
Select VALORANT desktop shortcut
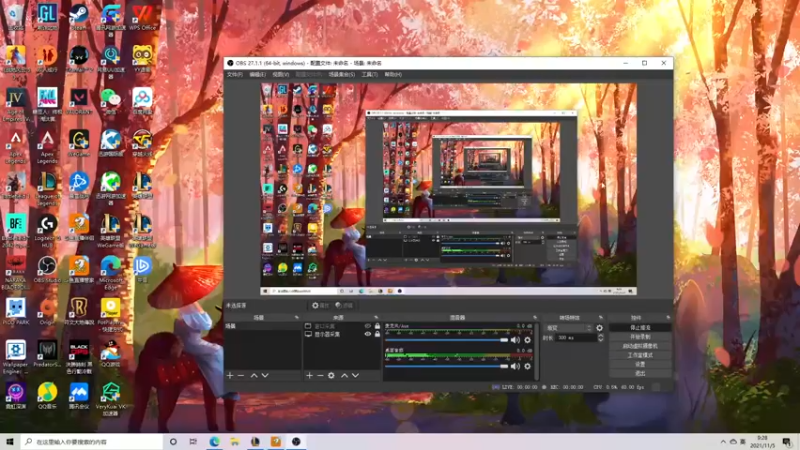[x=79, y=101]
